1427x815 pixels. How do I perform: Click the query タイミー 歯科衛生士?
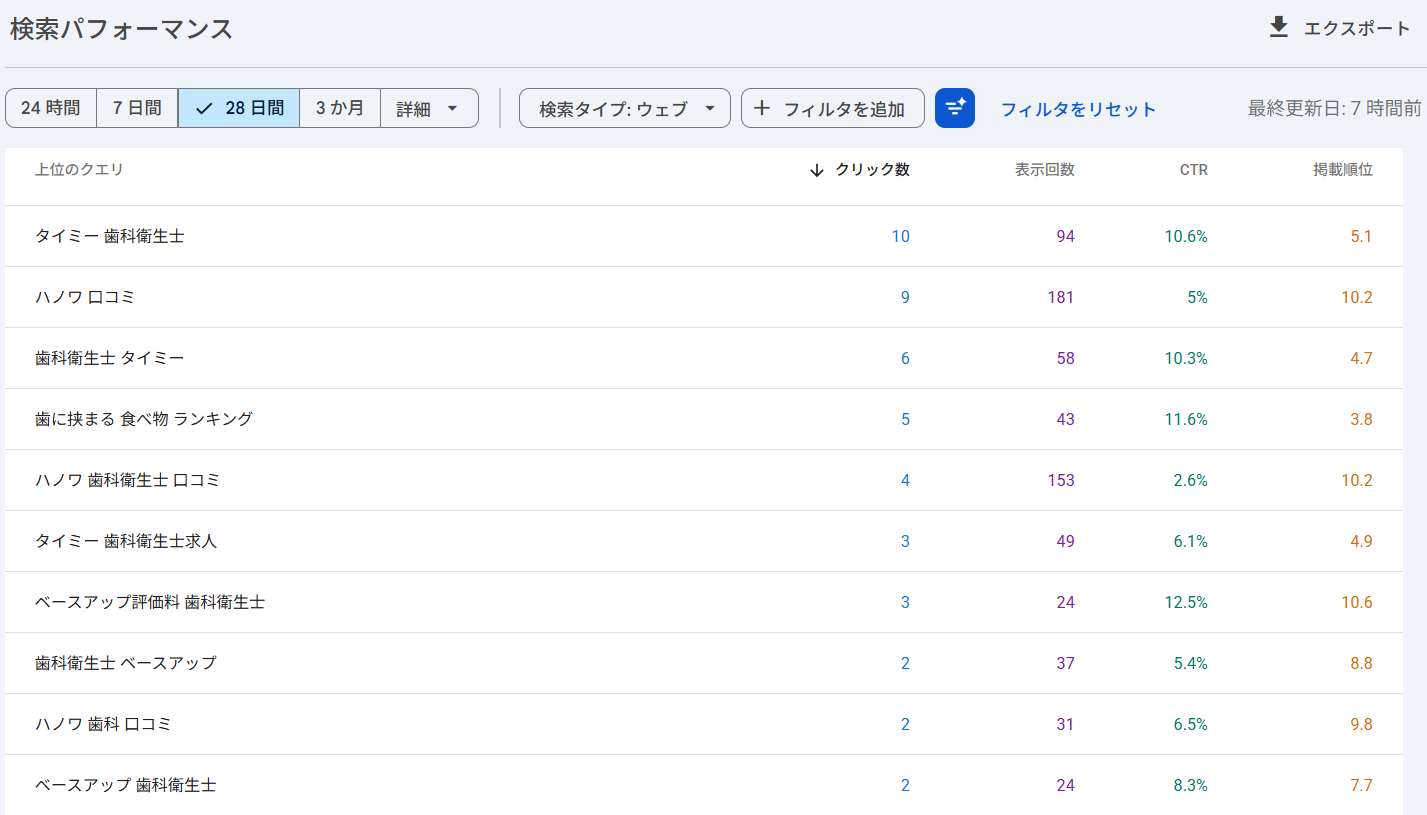(x=110, y=236)
